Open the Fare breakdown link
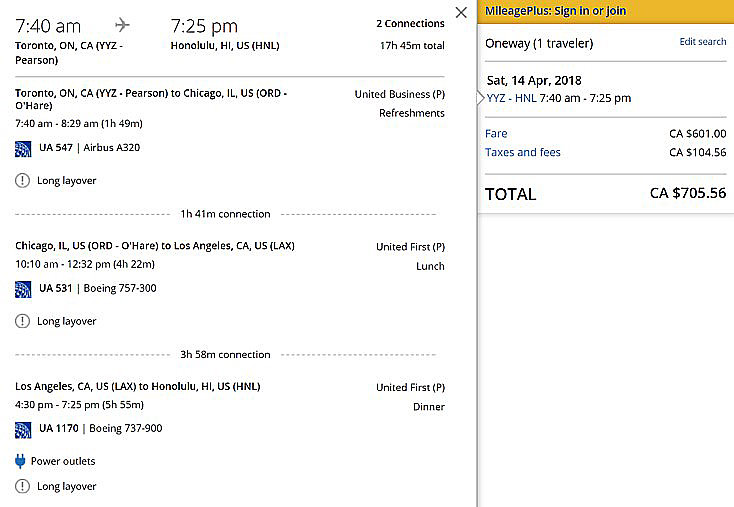This screenshot has width=734, height=507. [496, 134]
